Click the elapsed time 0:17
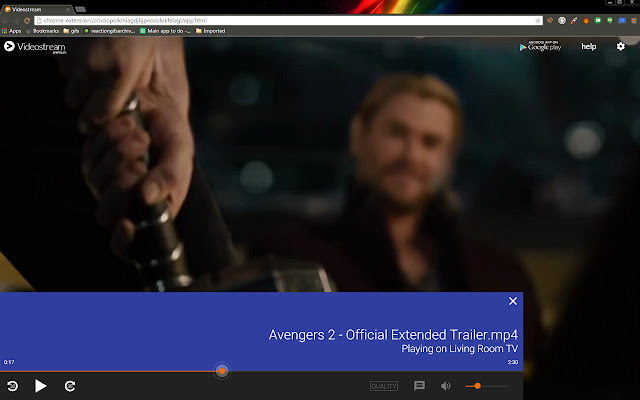This screenshot has width=640, height=400. point(9,362)
